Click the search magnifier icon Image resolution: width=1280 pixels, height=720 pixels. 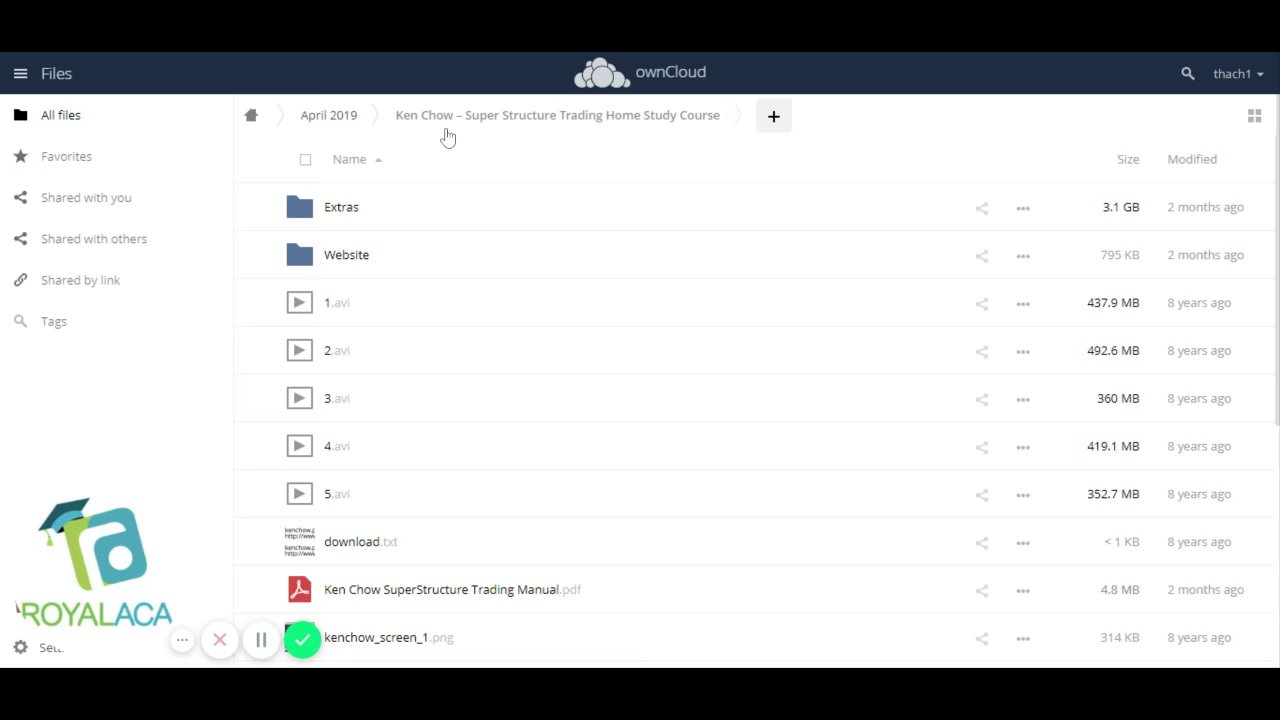[x=1187, y=73]
